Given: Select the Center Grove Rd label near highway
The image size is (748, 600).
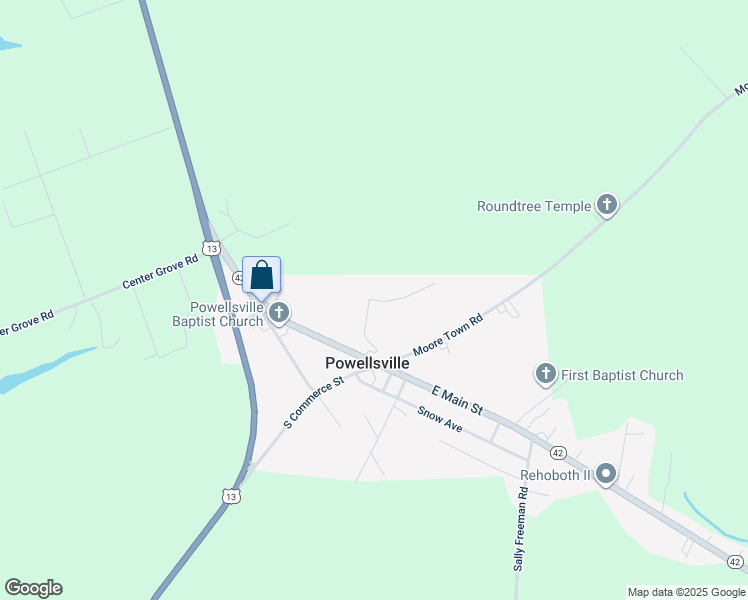Looking at the screenshot, I should (160, 272).
